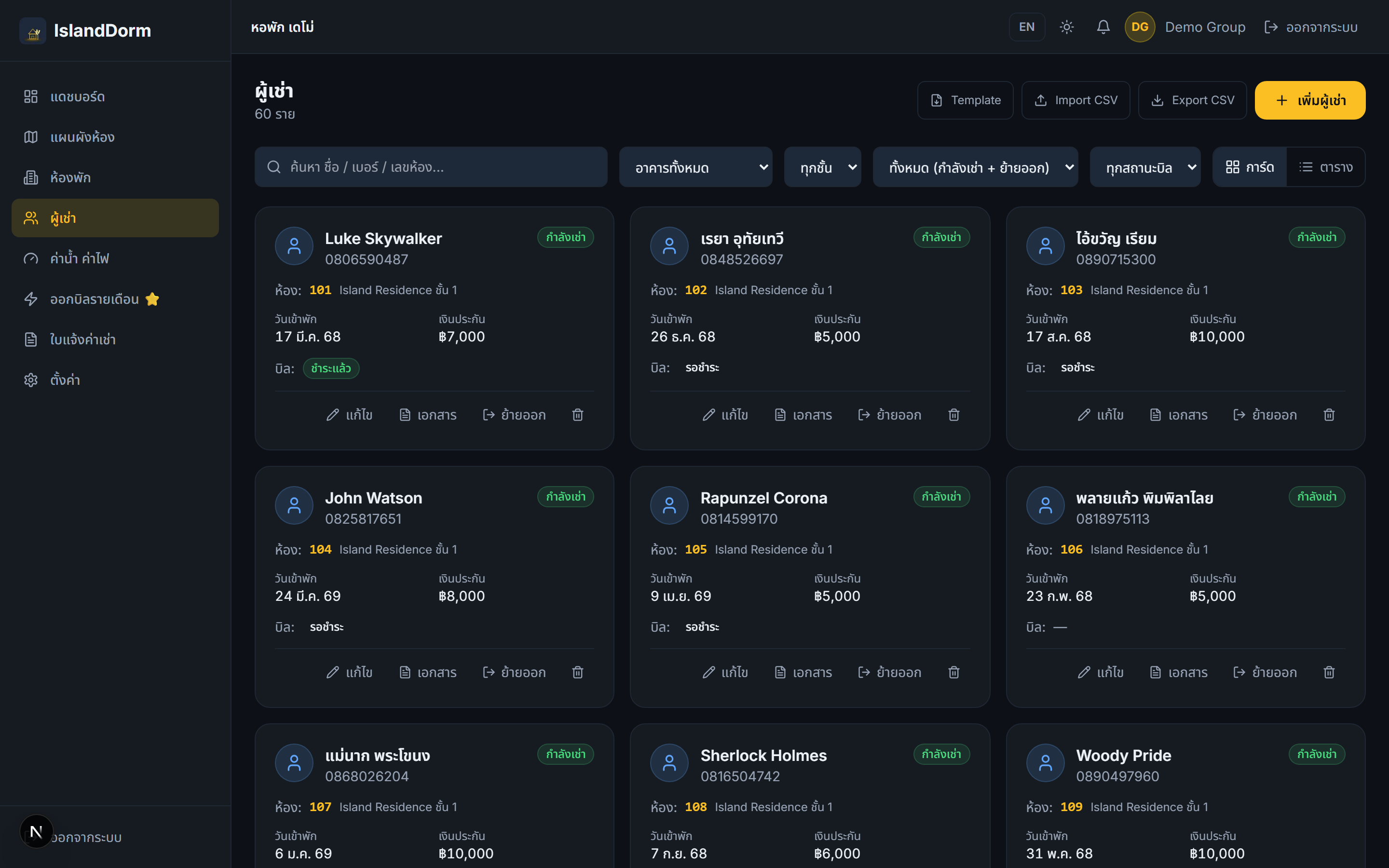Click ไอ้ขวัญ เรียม avatar icon
The width and height of the screenshot is (1389, 868).
(x=1045, y=246)
